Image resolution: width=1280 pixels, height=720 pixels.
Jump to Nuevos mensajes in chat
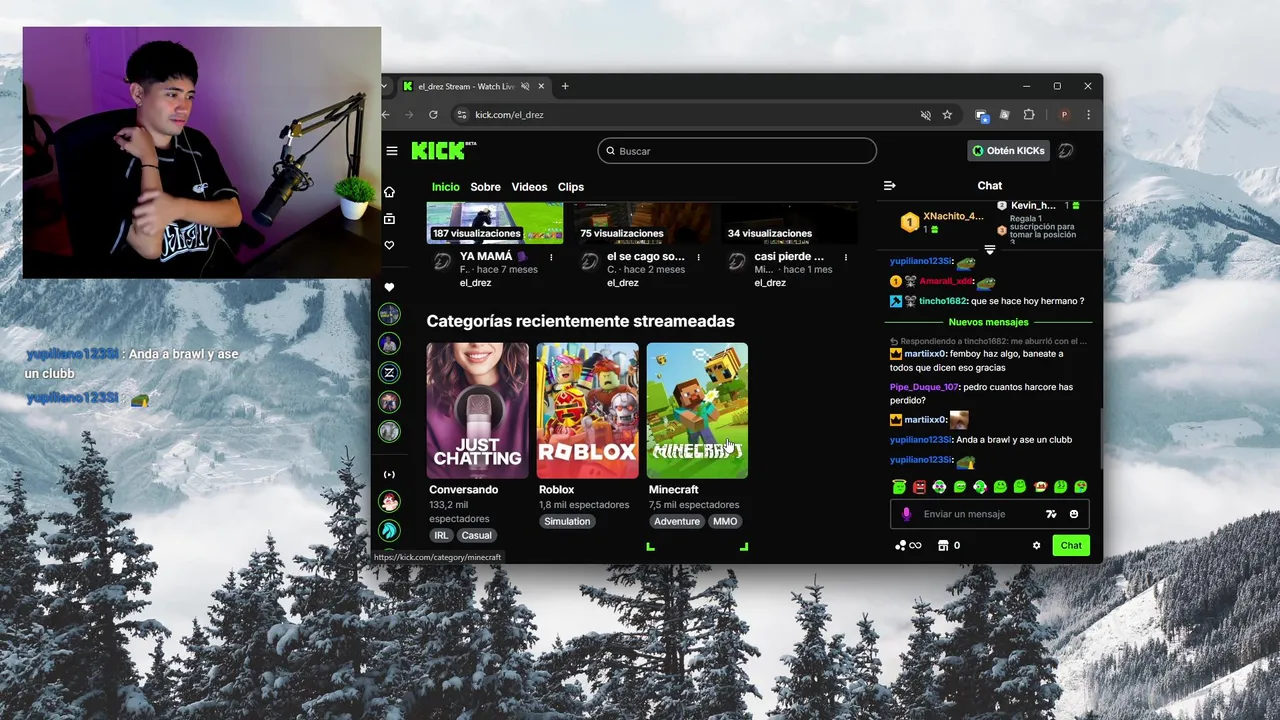[x=988, y=322]
